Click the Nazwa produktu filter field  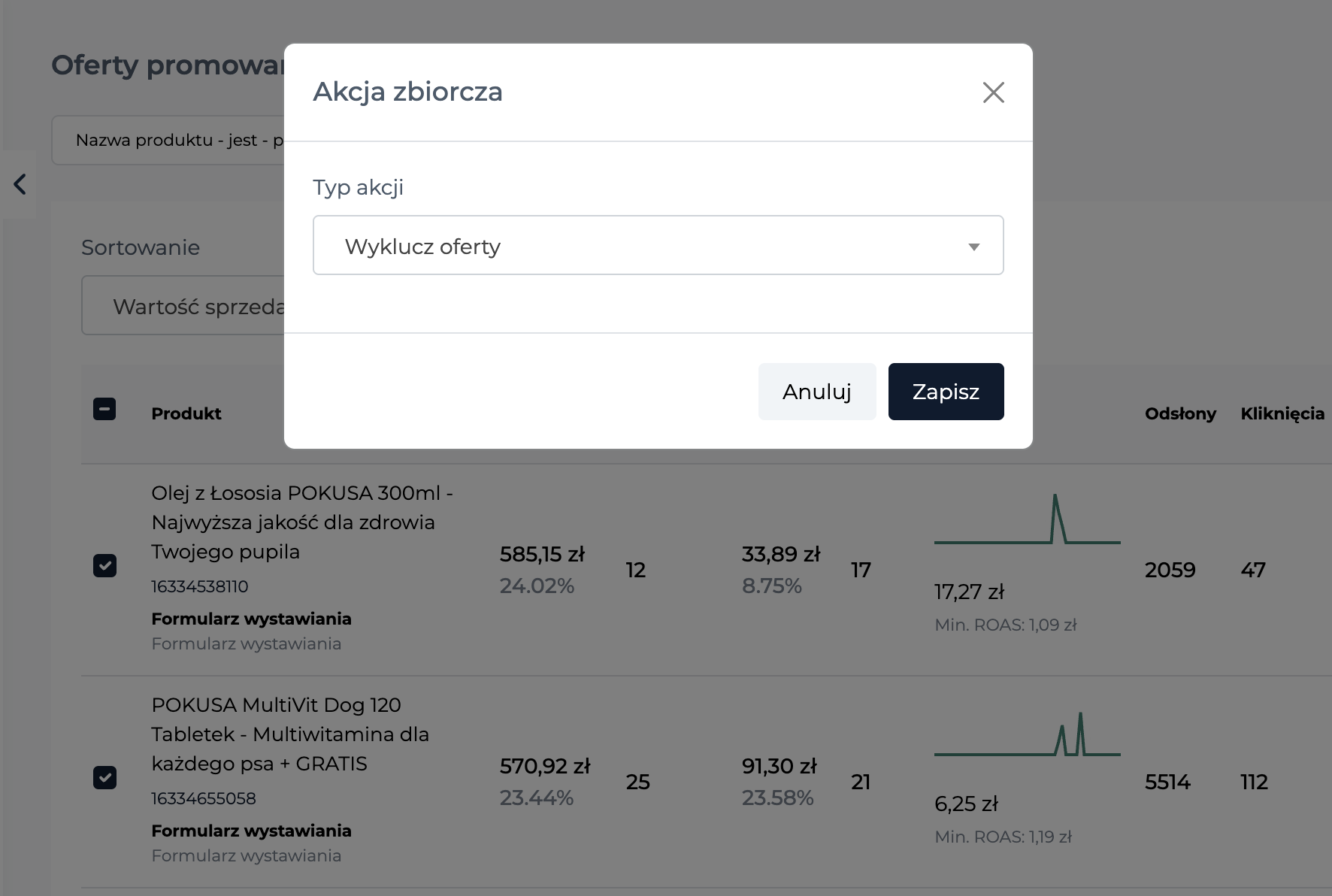pos(168,140)
